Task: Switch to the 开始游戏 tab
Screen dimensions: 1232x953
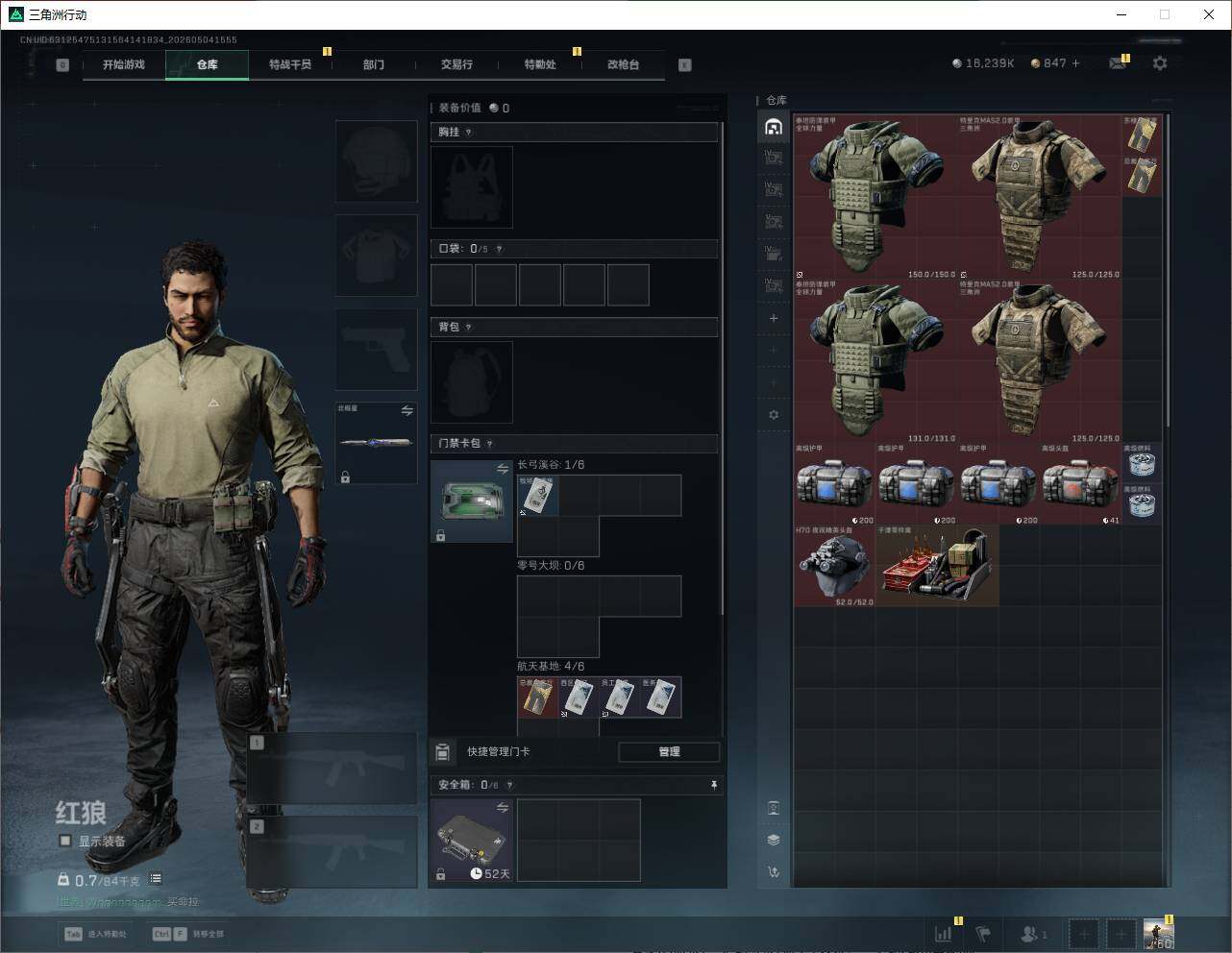Action: 124,64
